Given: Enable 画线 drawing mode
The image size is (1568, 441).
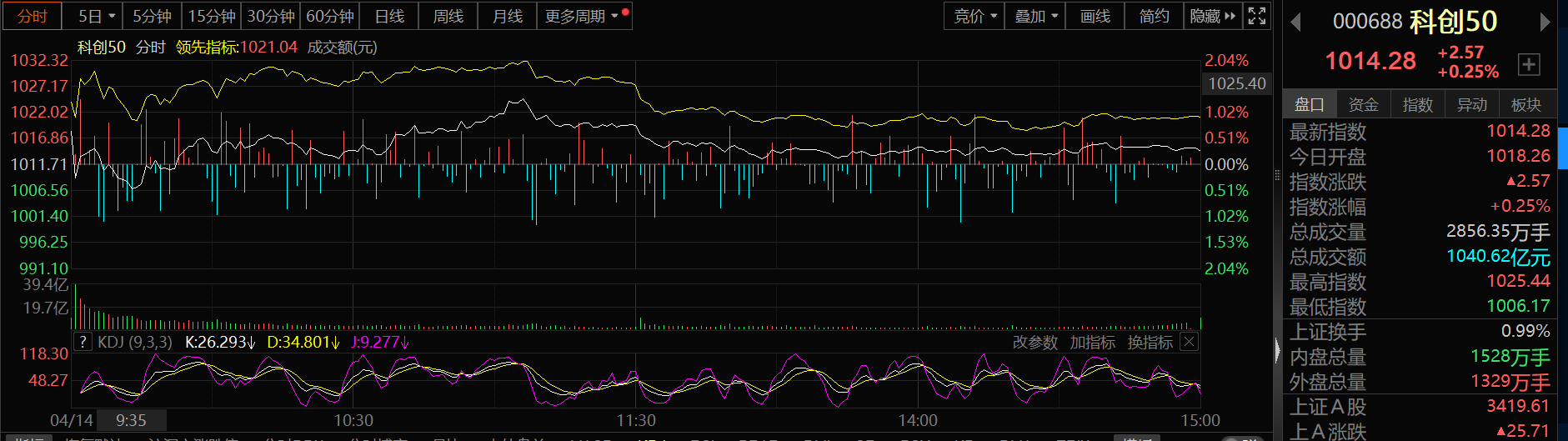Looking at the screenshot, I should point(1095,16).
